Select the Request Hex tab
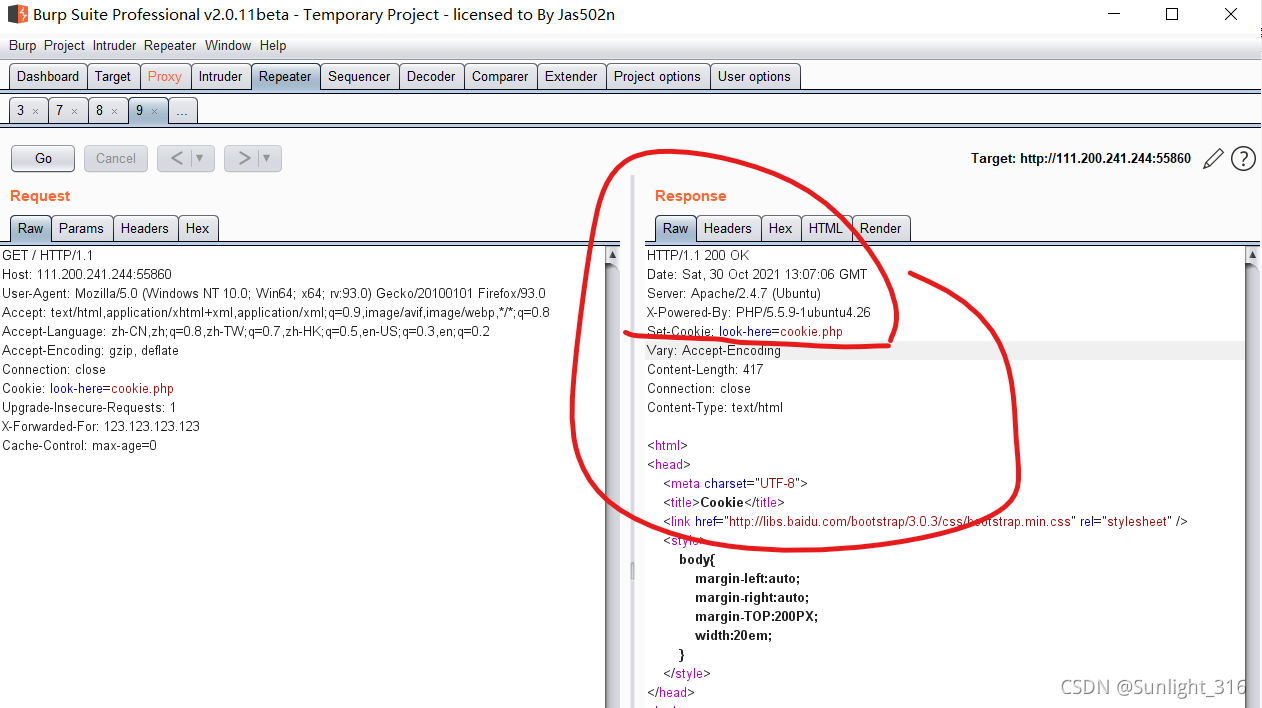The width and height of the screenshot is (1262, 708). [x=198, y=228]
